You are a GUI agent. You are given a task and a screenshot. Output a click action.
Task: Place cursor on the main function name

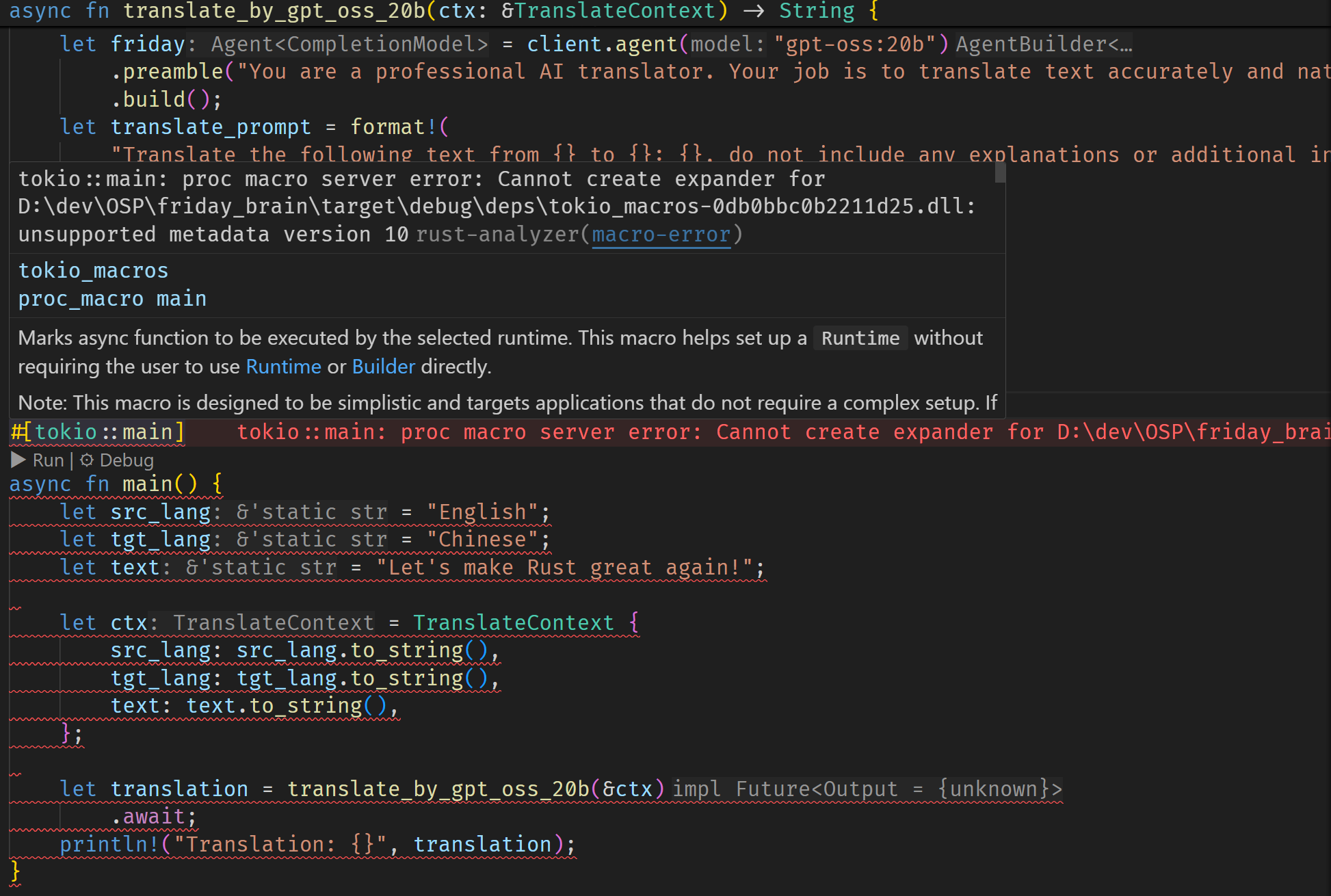click(147, 484)
